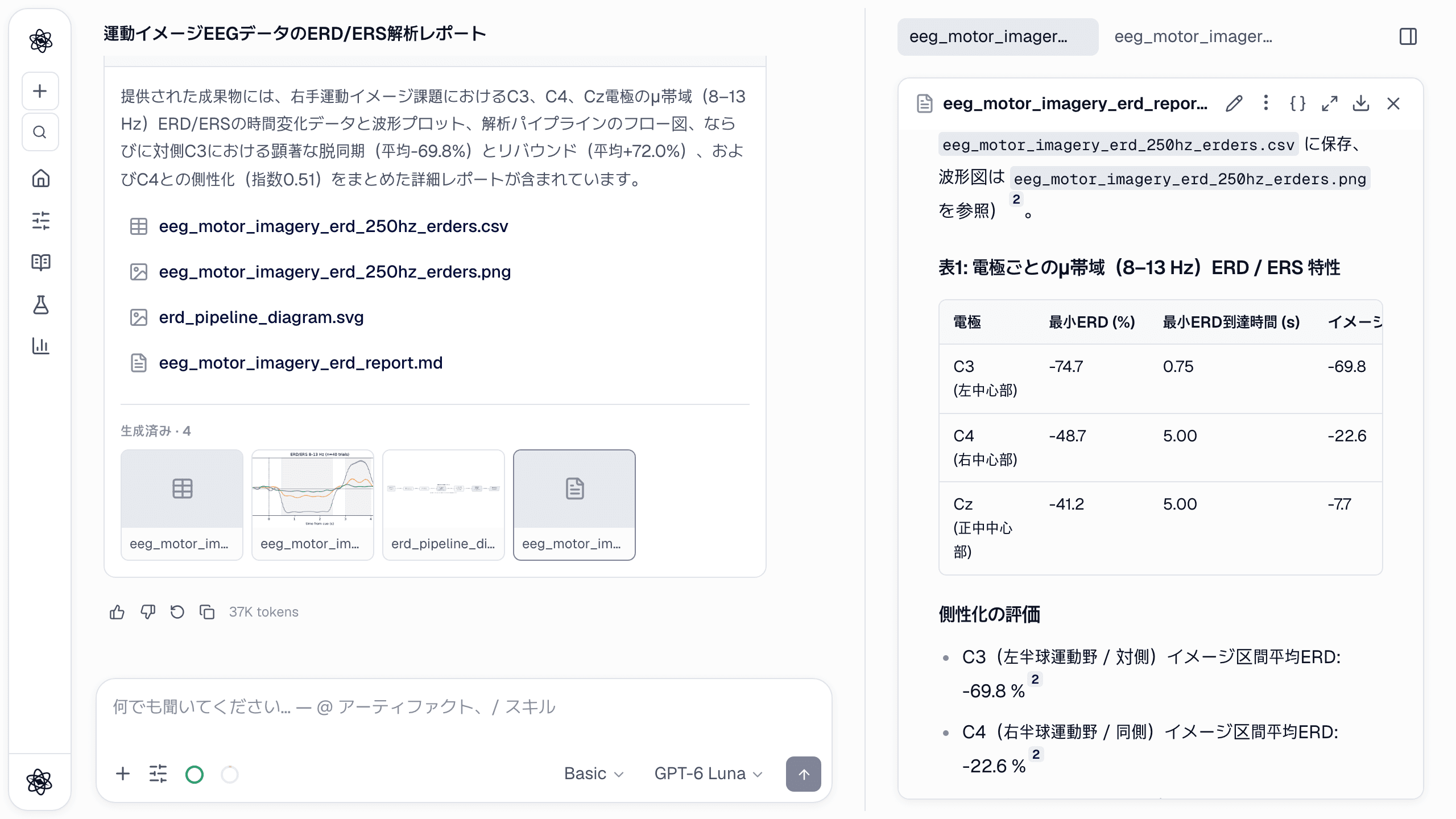Open composer tools sliders icon

coord(158,773)
